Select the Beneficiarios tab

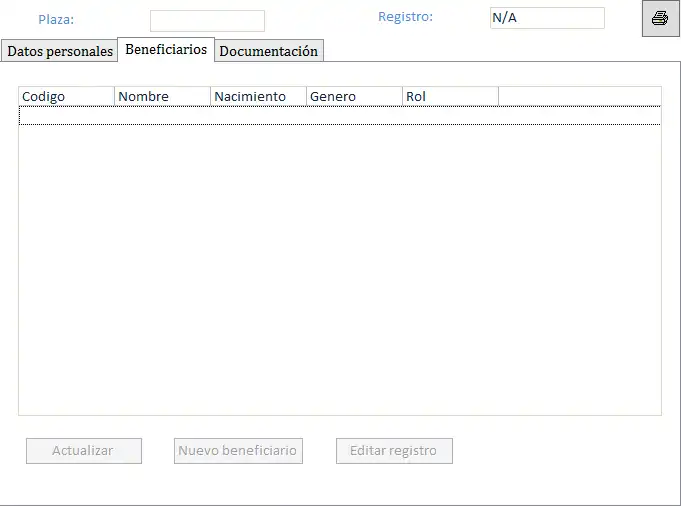pos(166,50)
